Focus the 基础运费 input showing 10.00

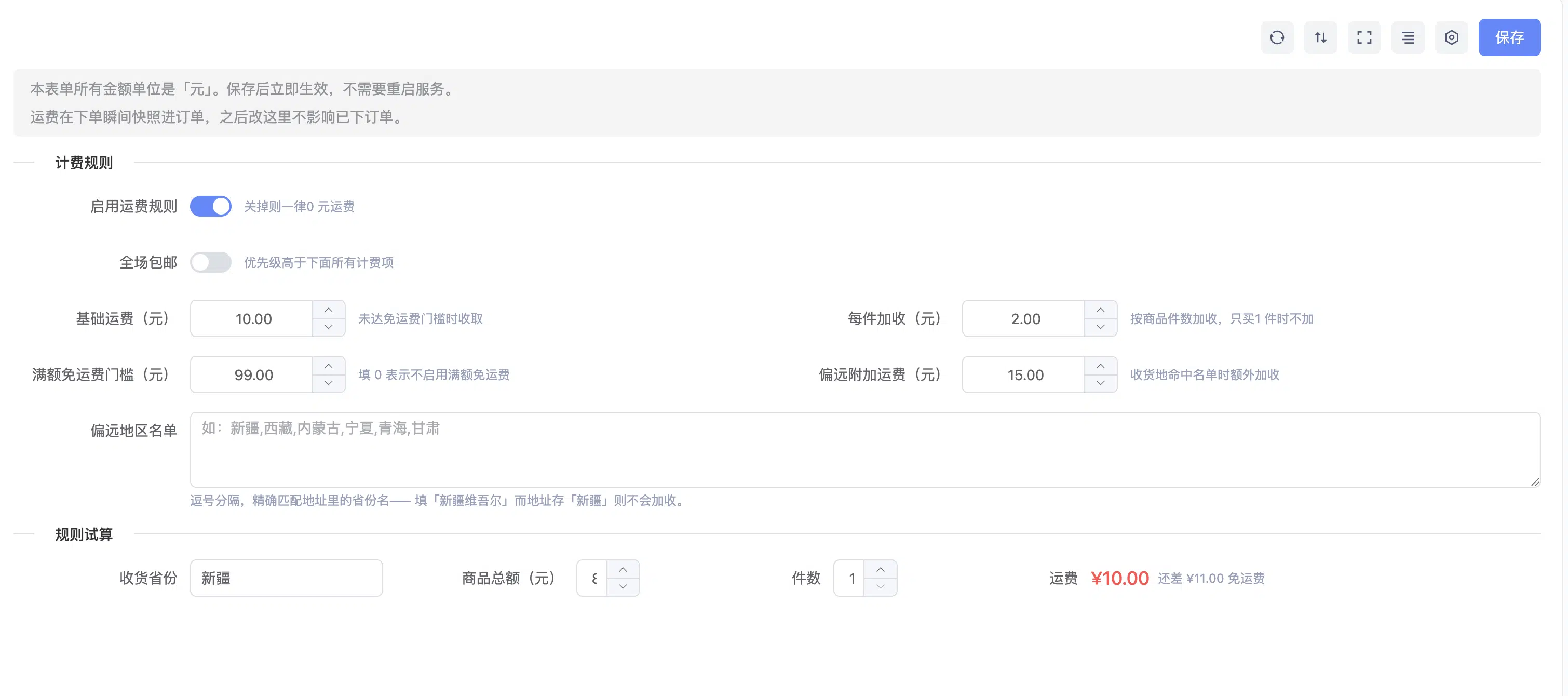(252, 318)
